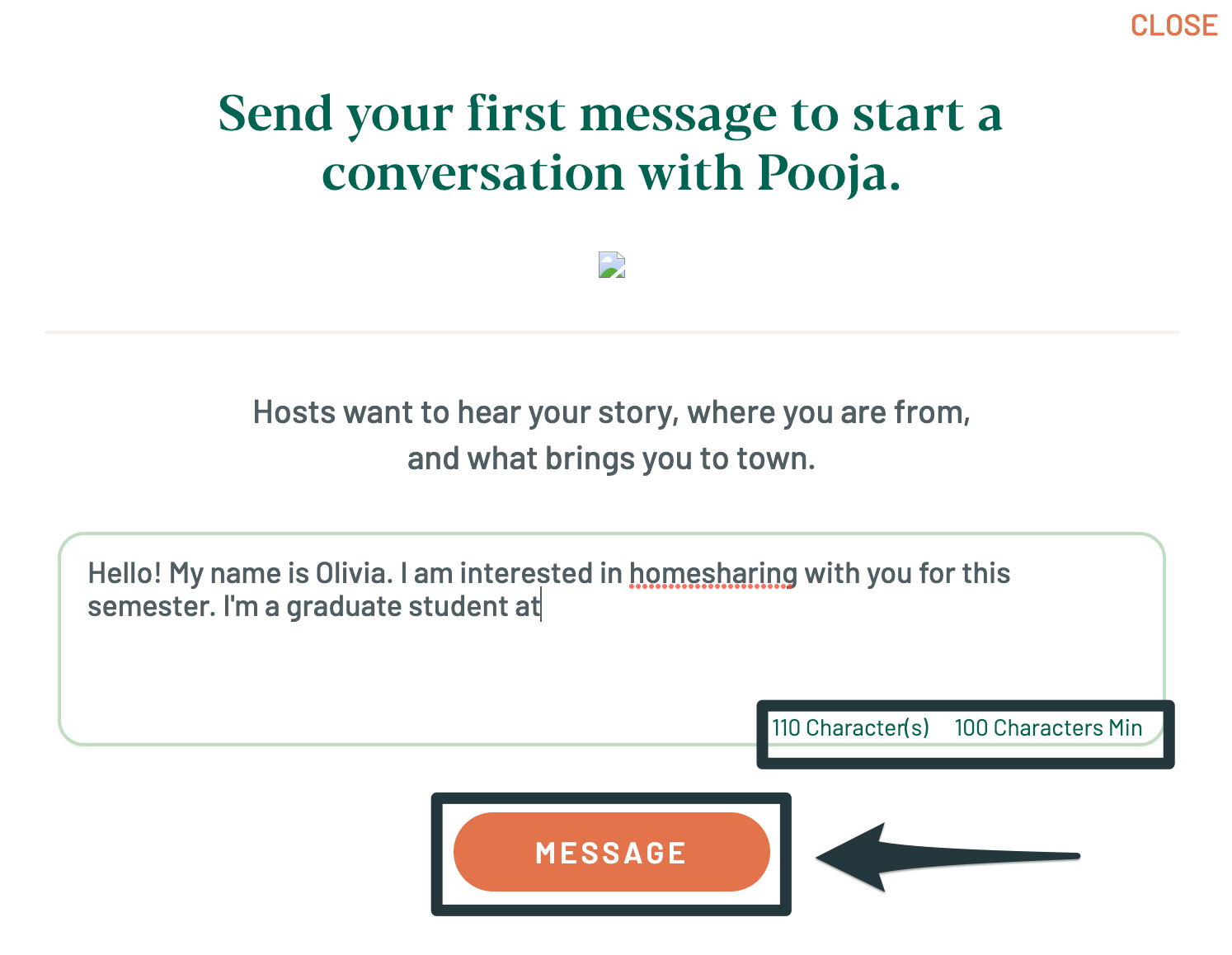Click "and what brings you to town." line

tap(610, 459)
